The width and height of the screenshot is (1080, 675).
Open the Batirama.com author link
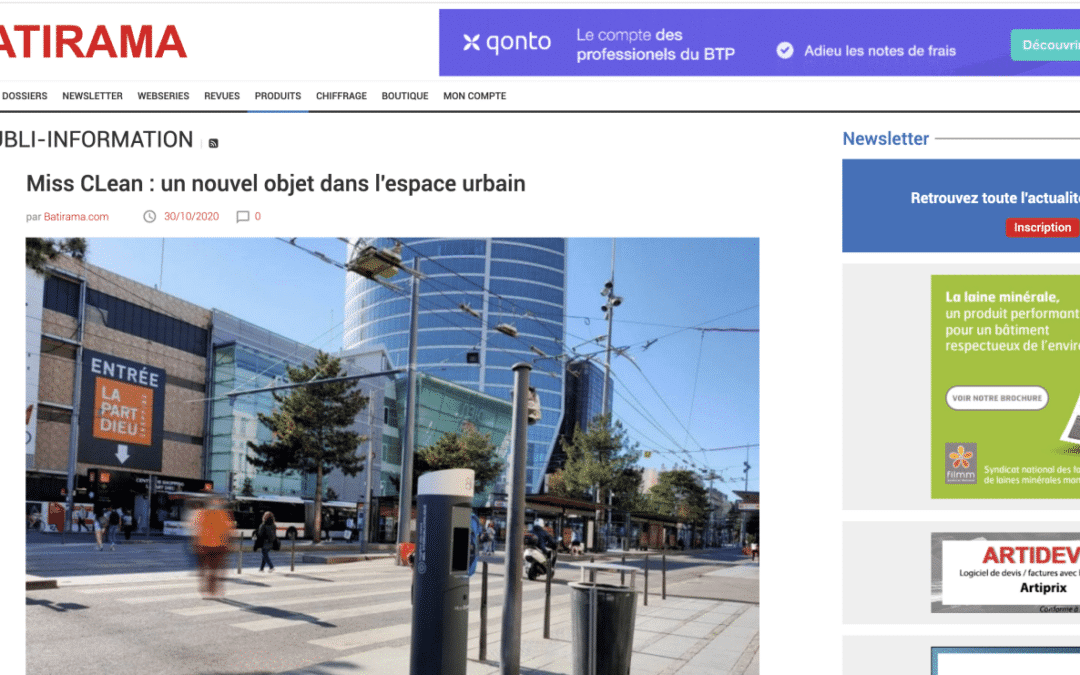coord(76,216)
